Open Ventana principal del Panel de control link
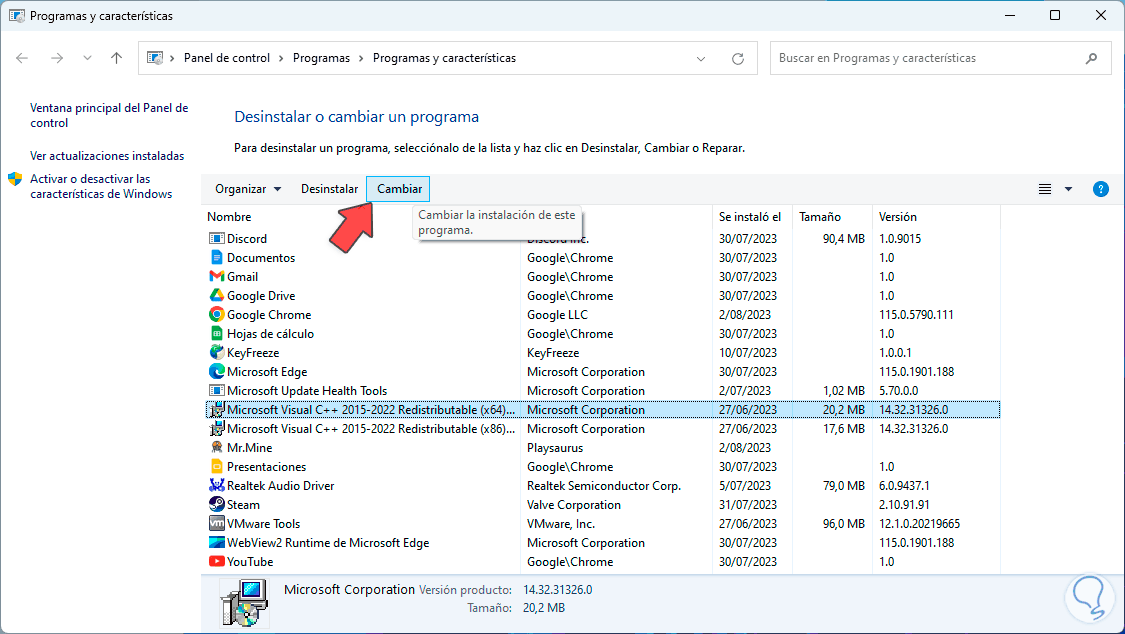Viewport: 1125px width, 634px height. pos(109,115)
